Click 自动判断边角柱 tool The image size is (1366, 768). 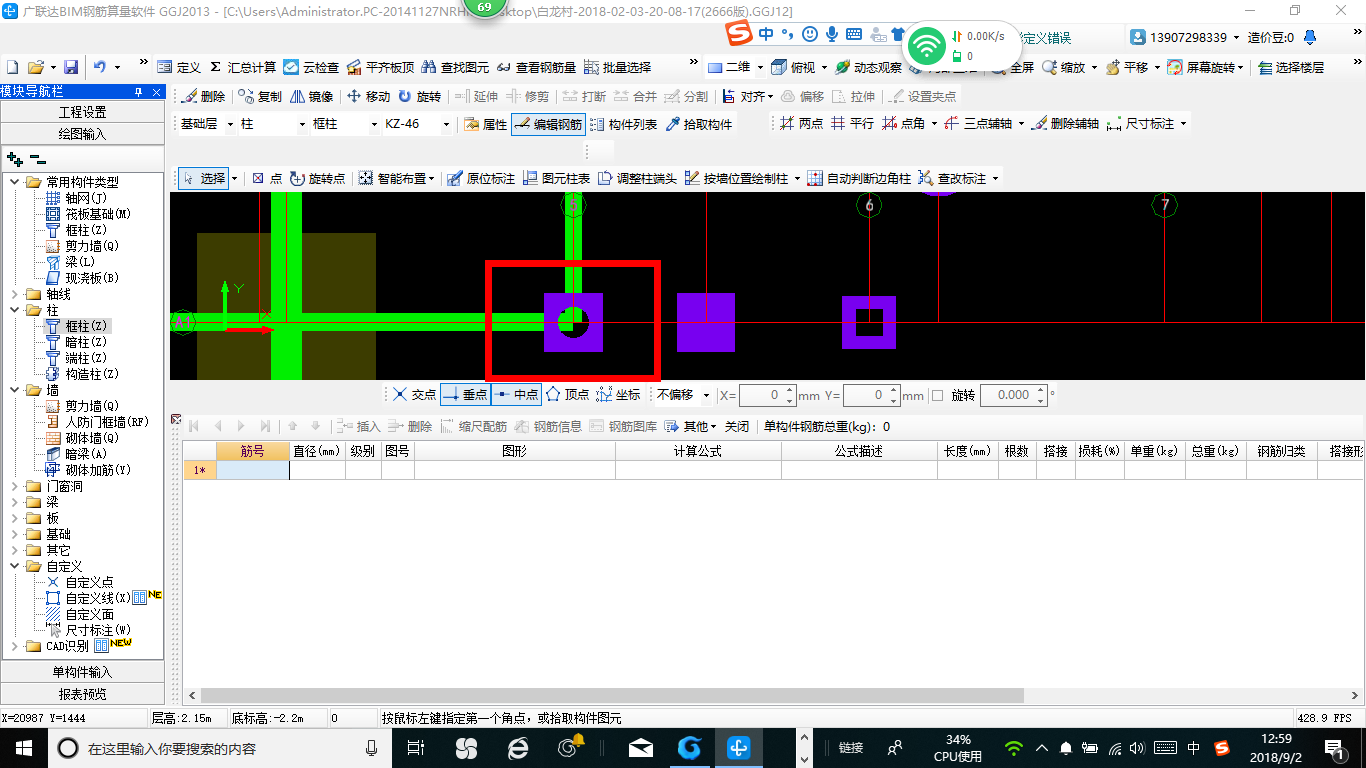pos(859,179)
